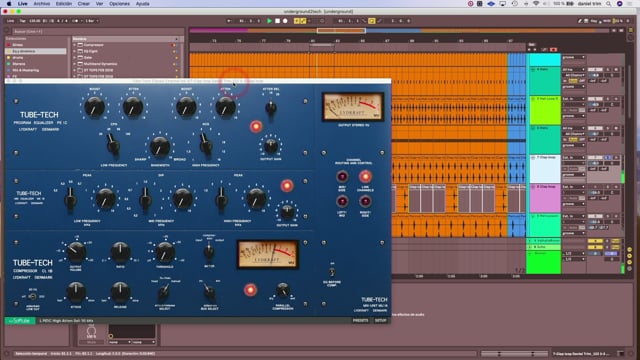Click the Tap tempo button
Viewport: 640px width, 360px height.
[x=23, y=21]
